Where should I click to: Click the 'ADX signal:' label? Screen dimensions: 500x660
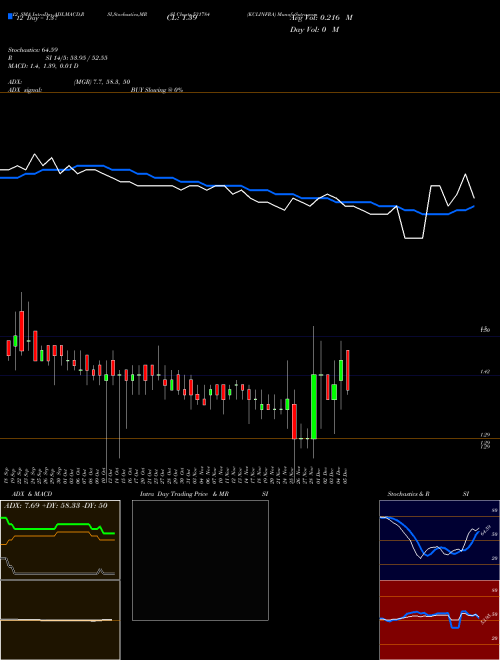[25, 90]
